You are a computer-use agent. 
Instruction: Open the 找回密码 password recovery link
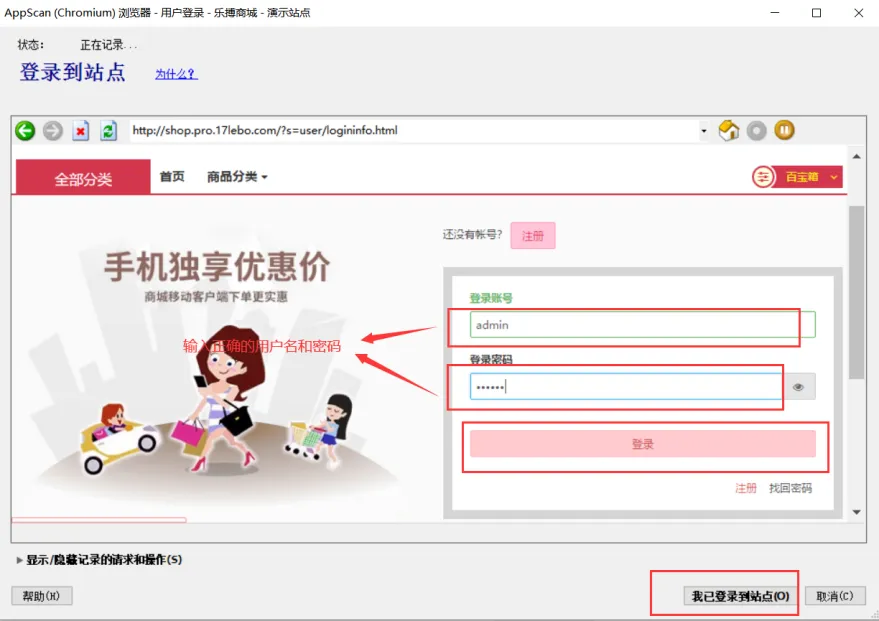790,488
